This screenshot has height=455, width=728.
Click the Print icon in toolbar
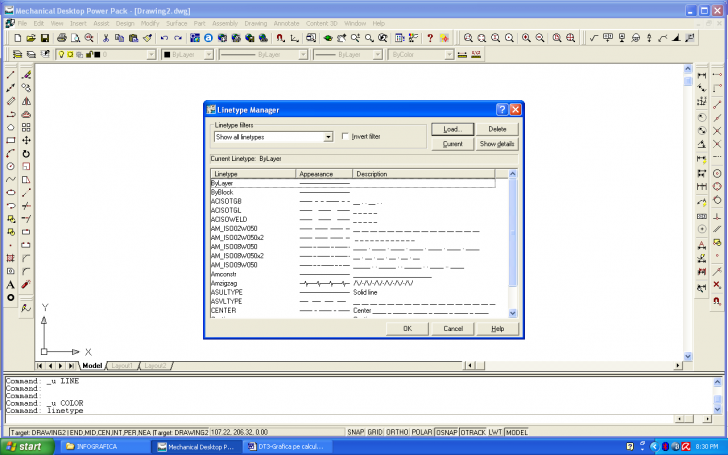(61, 38)
